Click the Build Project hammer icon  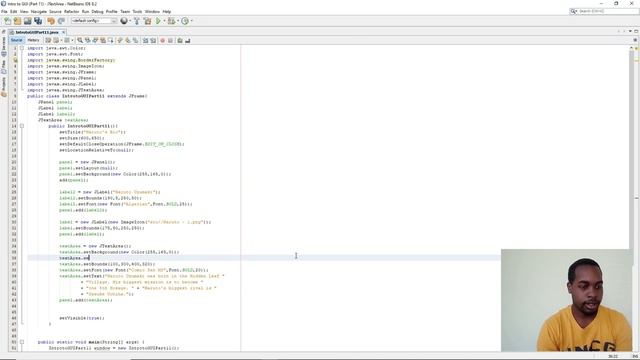point(137,21)
